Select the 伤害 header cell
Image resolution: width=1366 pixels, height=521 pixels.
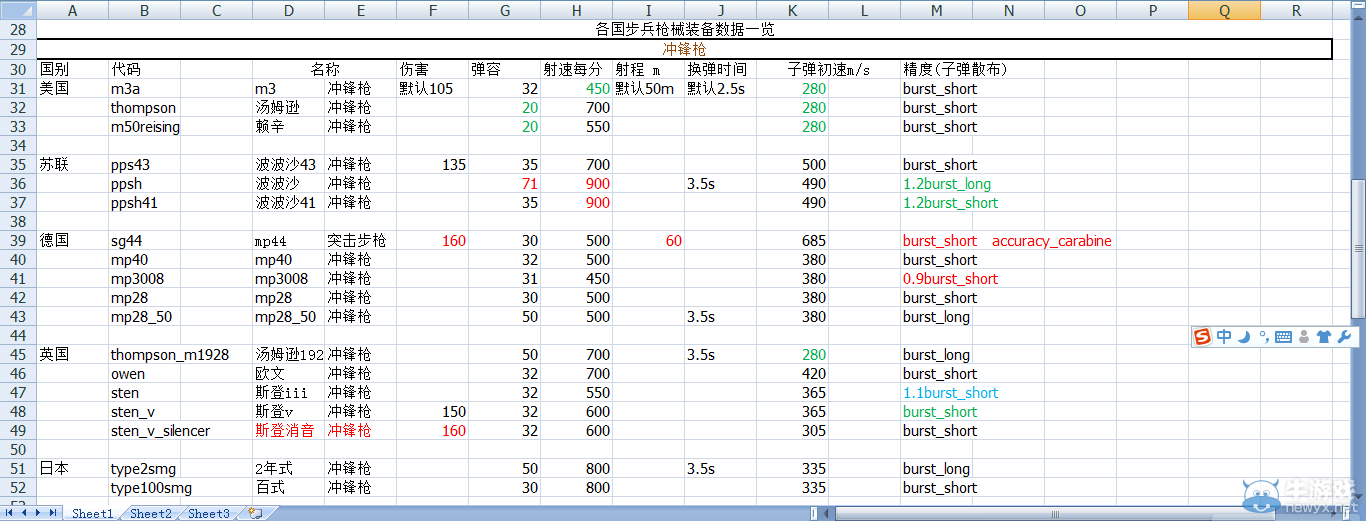click(432, 70)
